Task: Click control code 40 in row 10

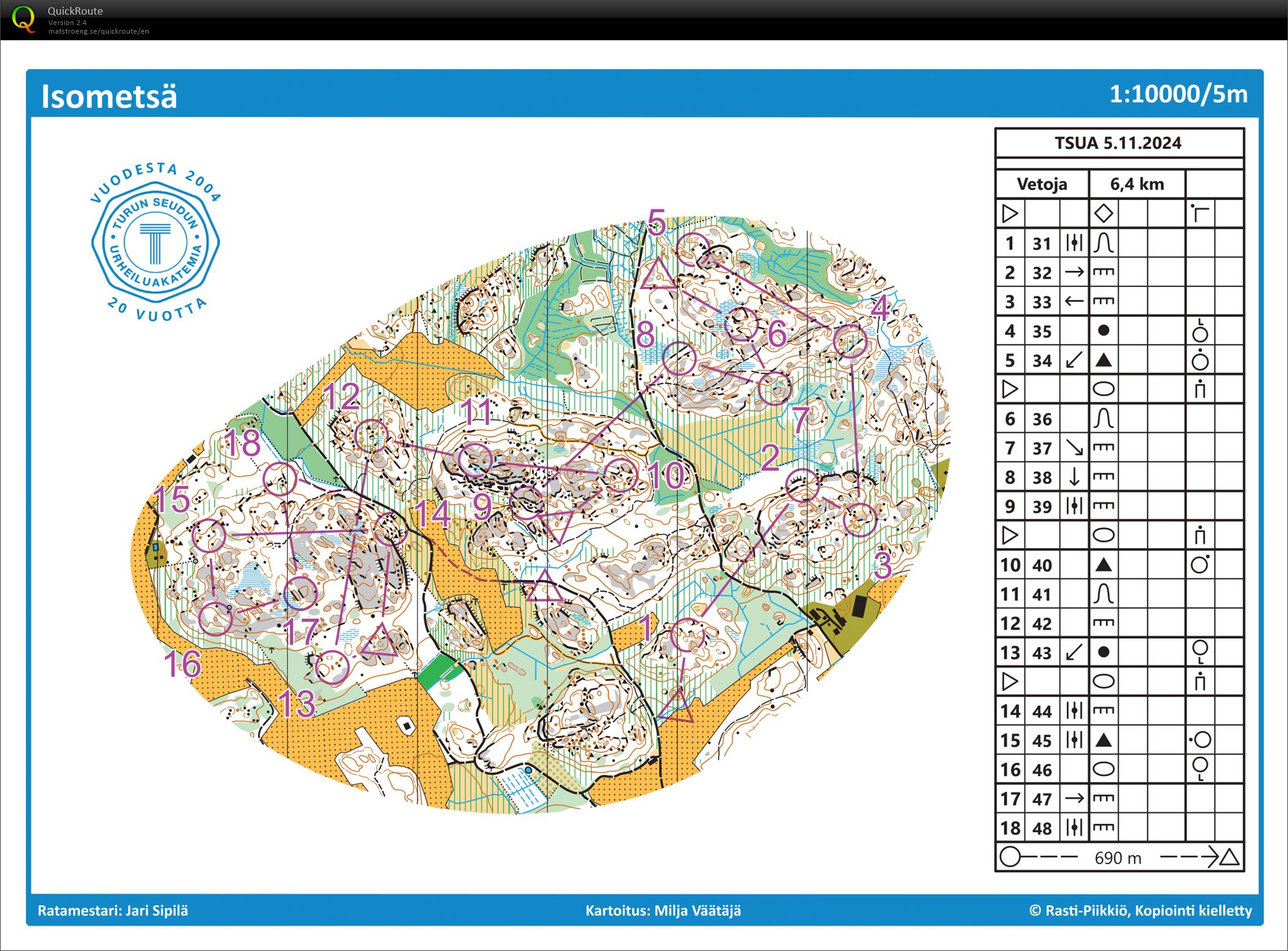Action: click(1042, 565)
